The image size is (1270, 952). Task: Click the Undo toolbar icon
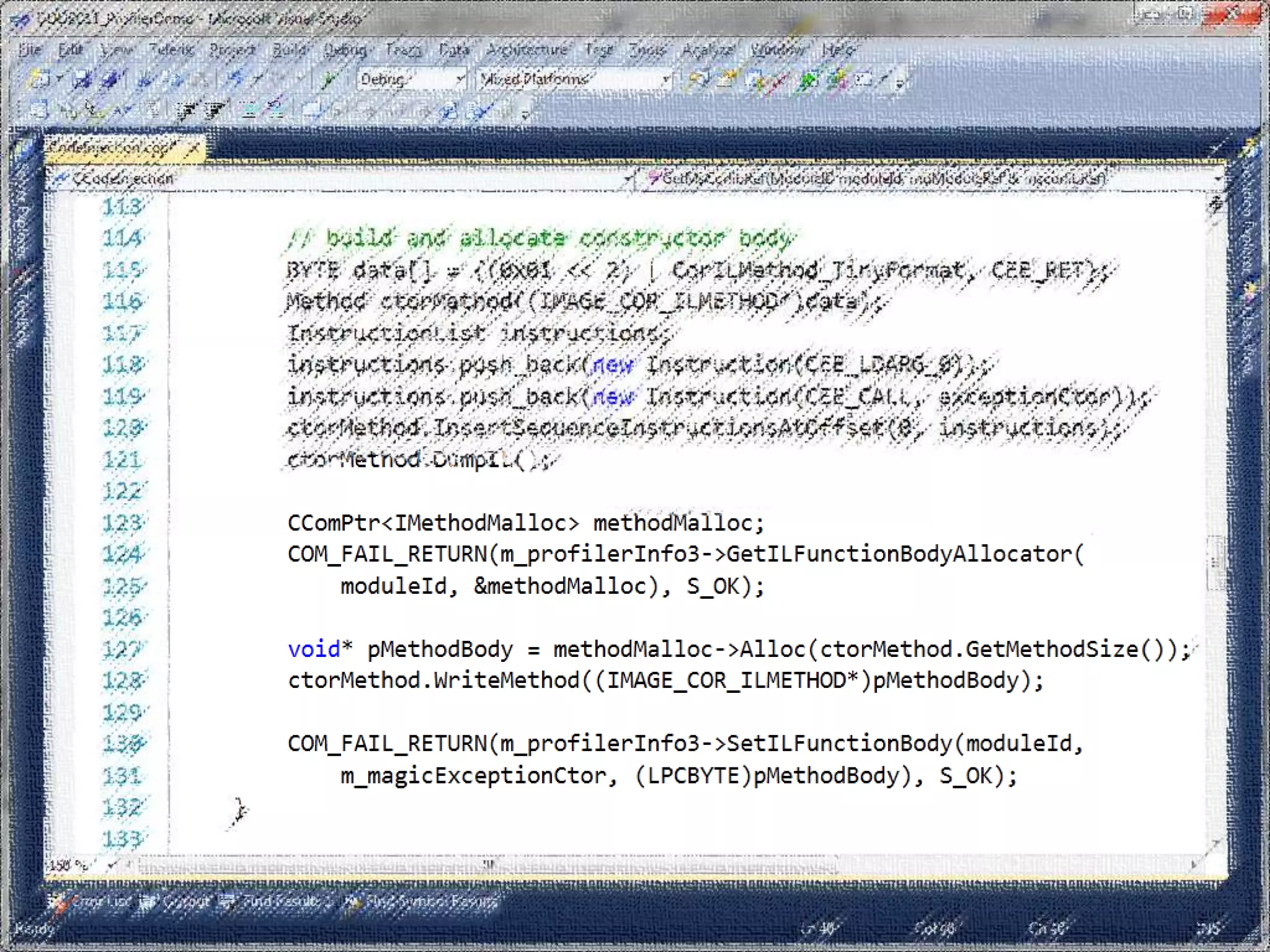click(236, 79)
